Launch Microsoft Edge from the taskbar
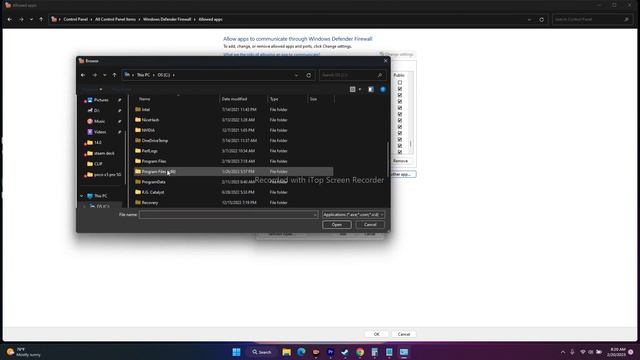This screenshot has height=360, width=640. click(x=301, y=352)
